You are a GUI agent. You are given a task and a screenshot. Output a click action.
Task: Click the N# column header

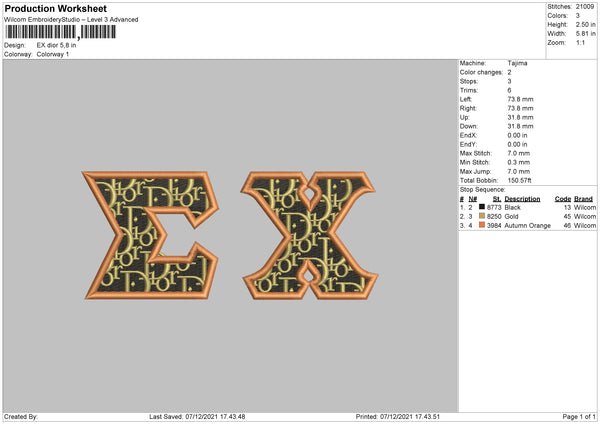[x=473, y=199]
